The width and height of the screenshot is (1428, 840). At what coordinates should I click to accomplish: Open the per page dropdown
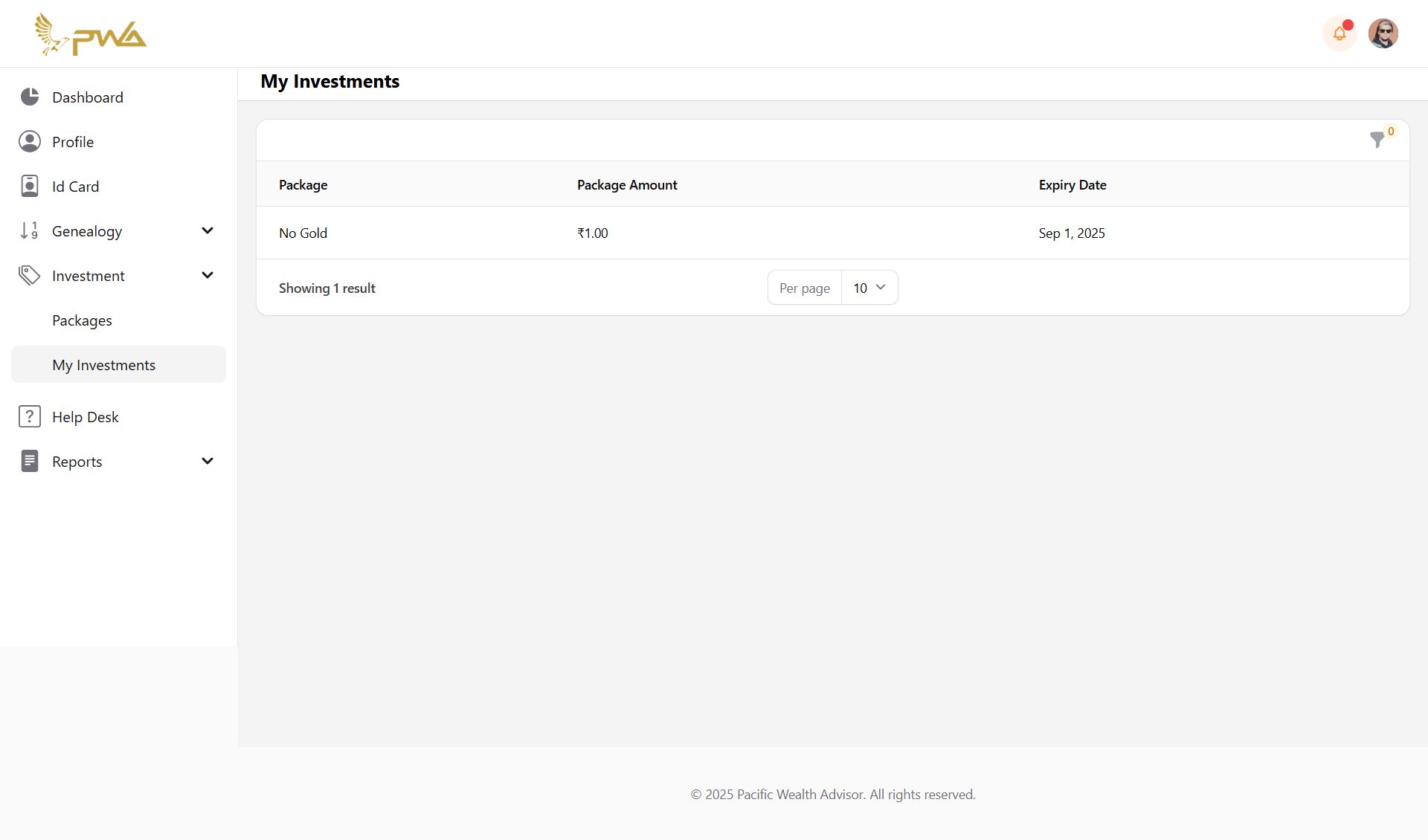tap(869, 288)
